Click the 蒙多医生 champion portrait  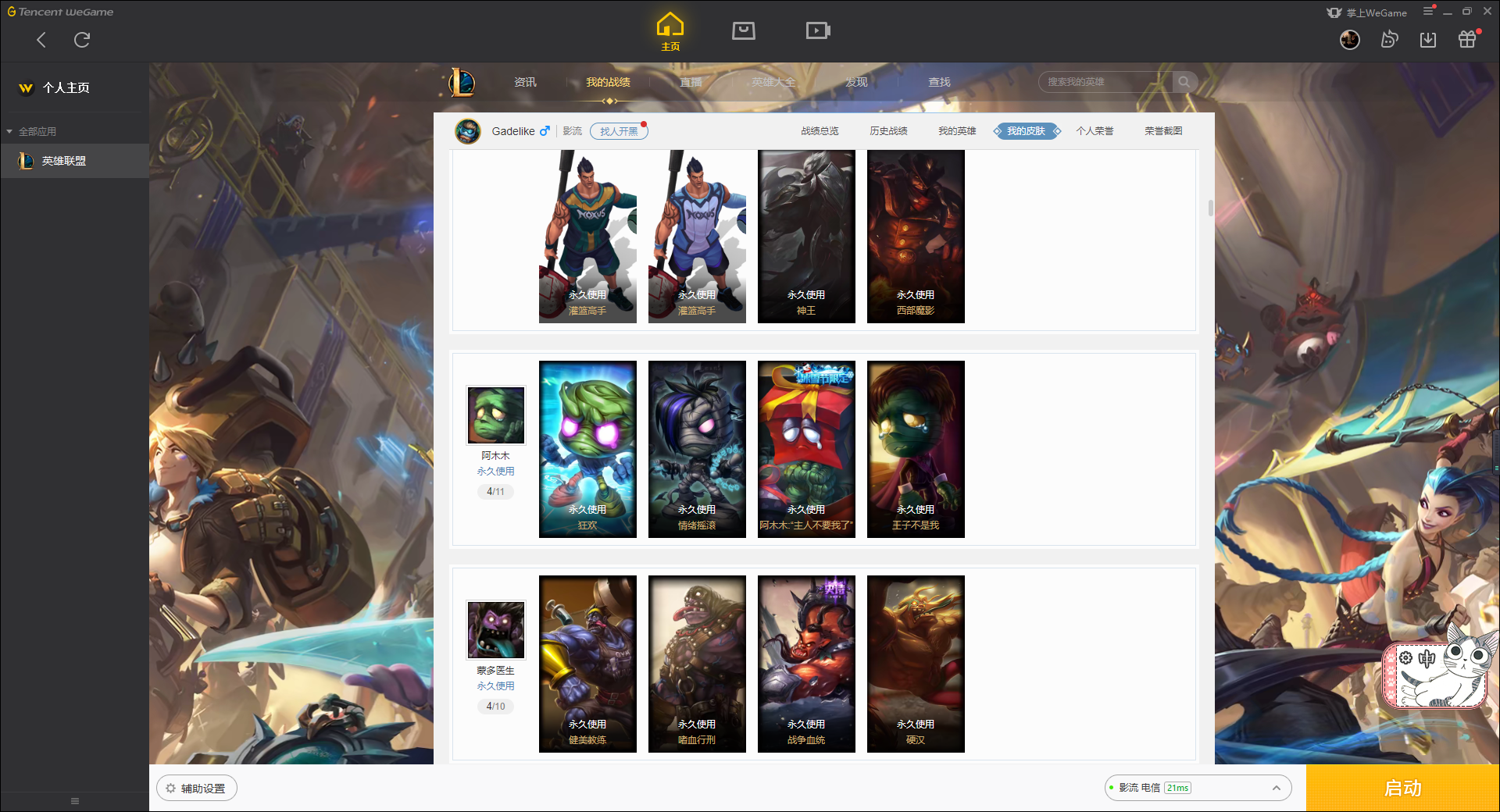tap(495, 630)
